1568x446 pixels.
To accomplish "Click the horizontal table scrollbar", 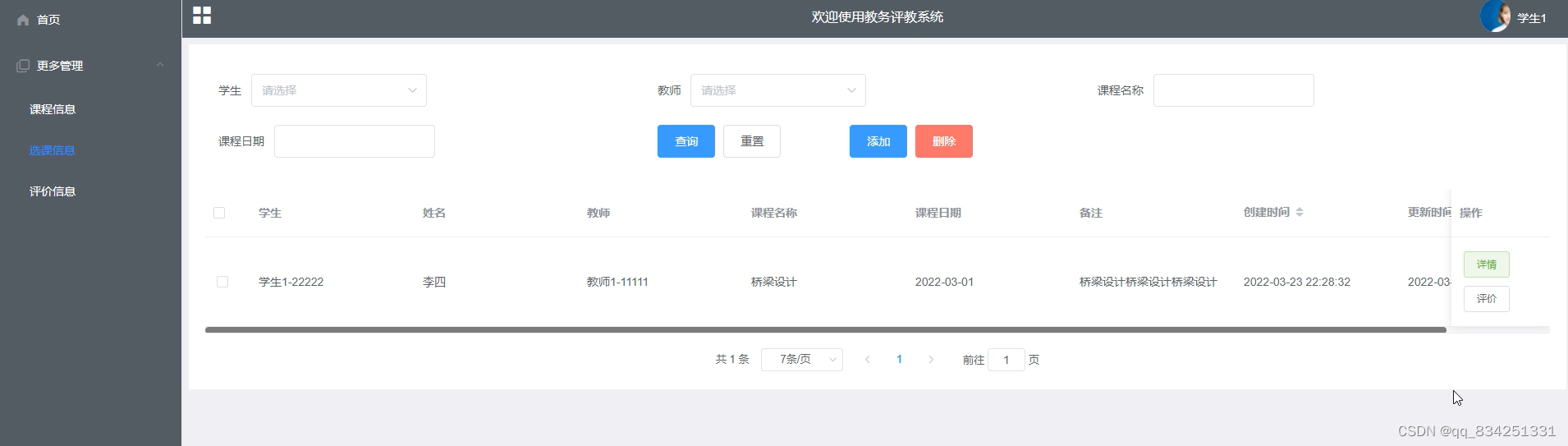I will pyautogui.click(x=825, y=329).
